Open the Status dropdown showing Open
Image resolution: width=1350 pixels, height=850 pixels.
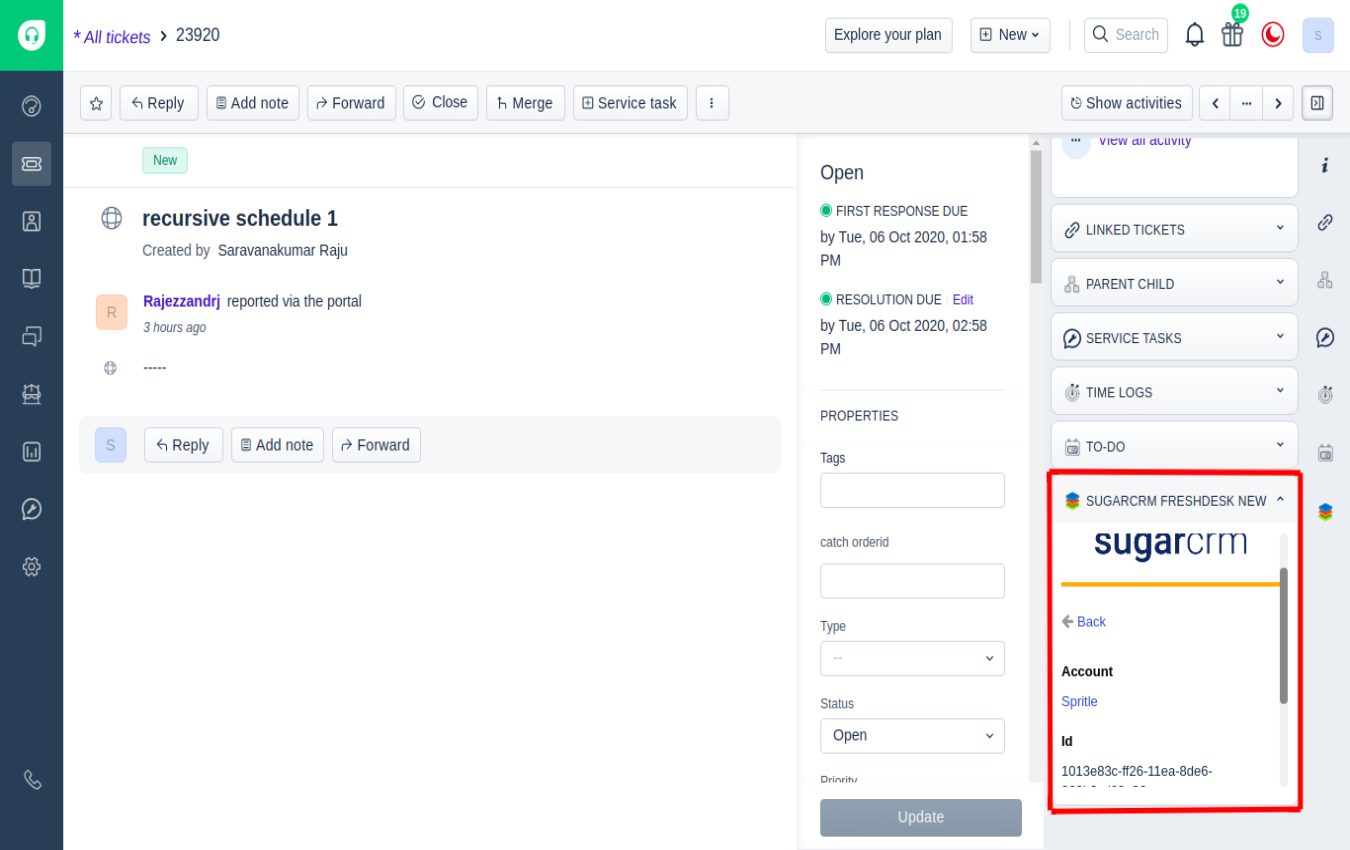pos(912,735)
